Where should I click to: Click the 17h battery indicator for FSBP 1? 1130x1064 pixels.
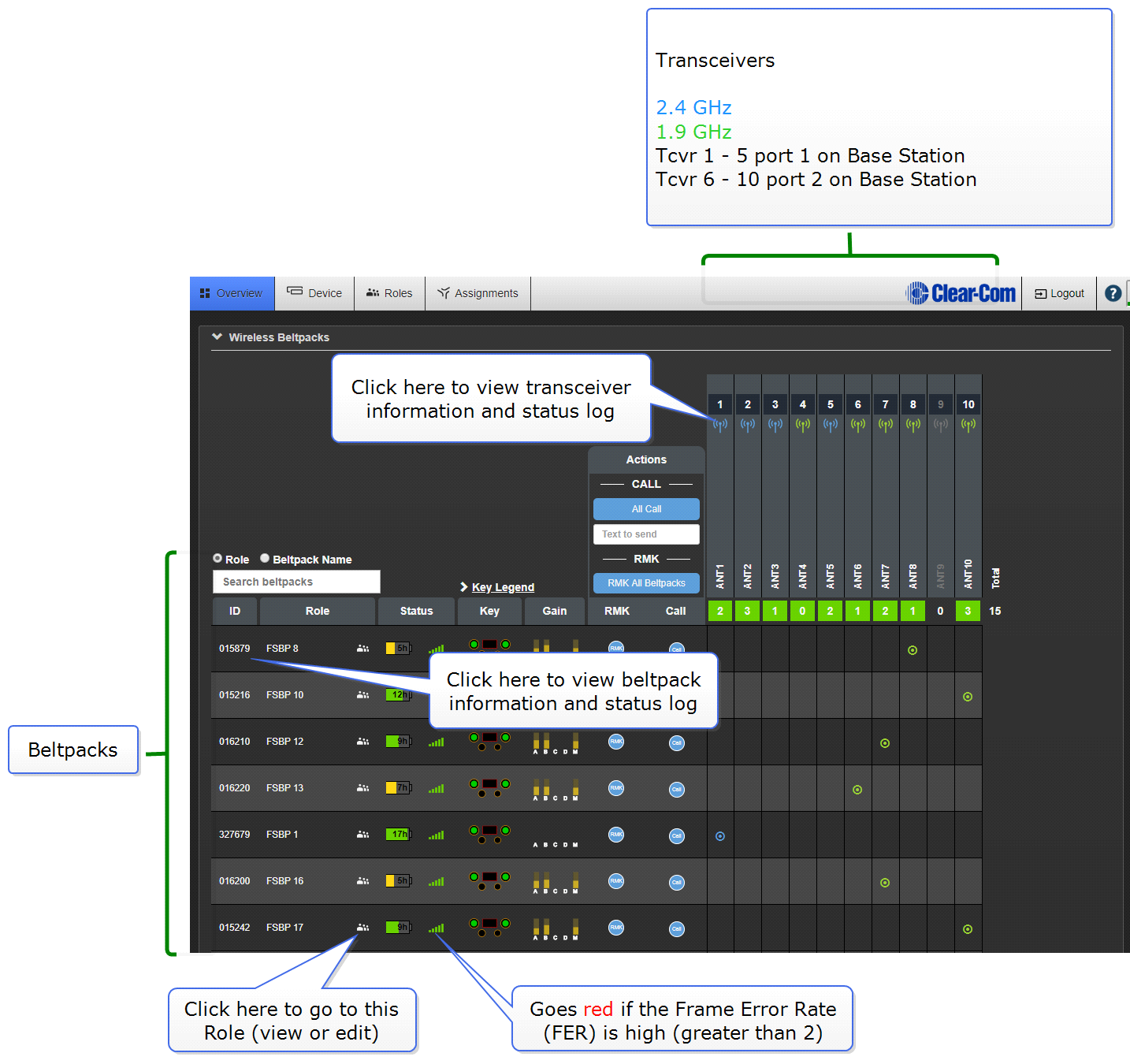click(x=399, y=835)
